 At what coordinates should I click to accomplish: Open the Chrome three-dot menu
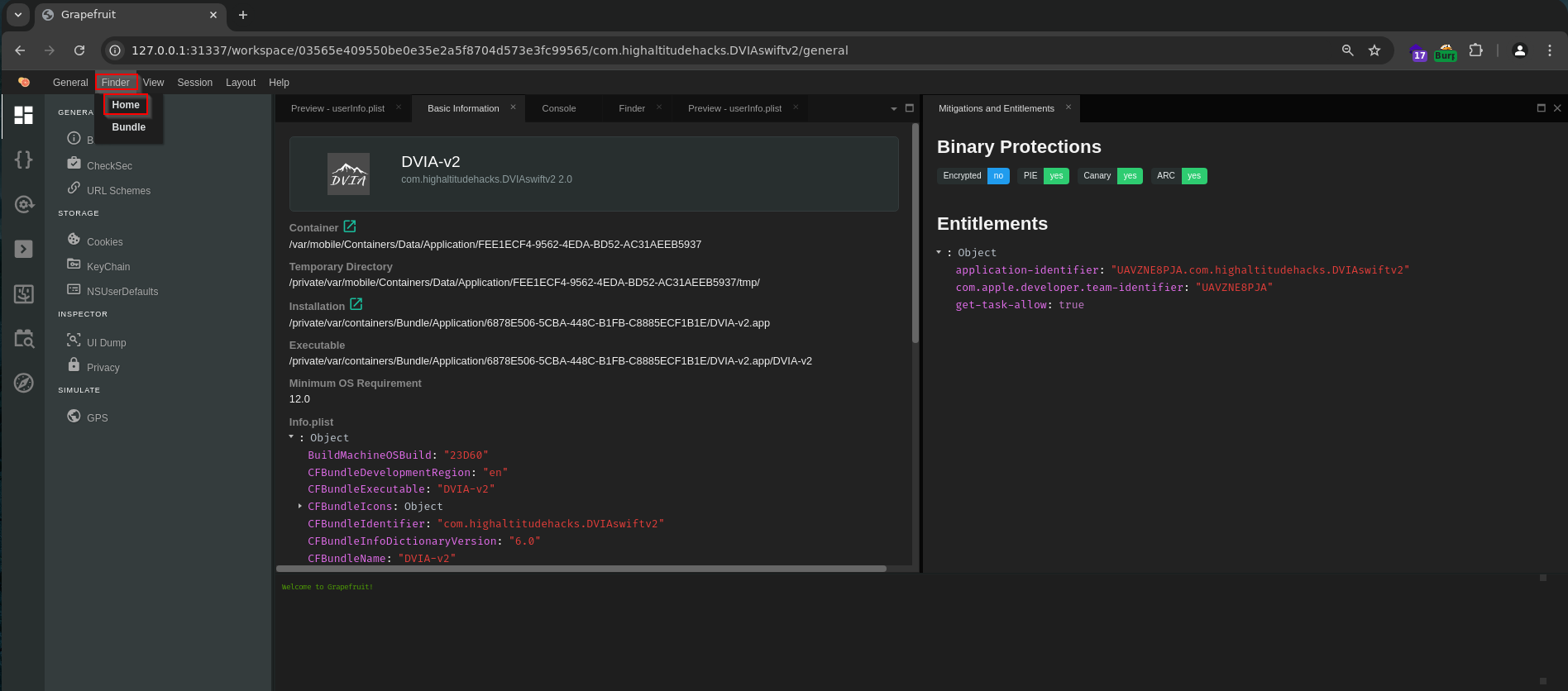click(x=1550, y=50)
